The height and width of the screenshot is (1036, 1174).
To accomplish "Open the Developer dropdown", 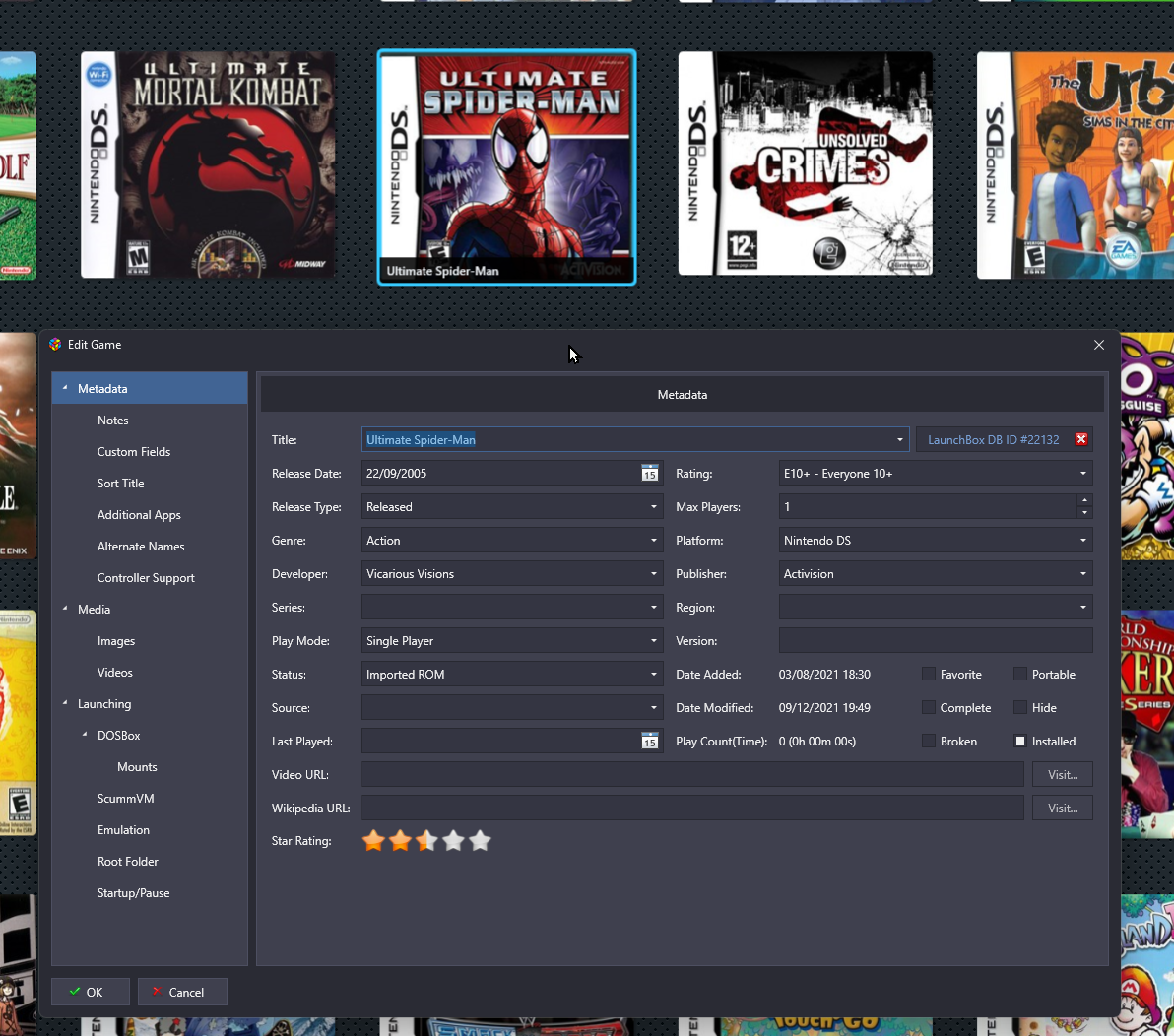I will pos(654,574).
